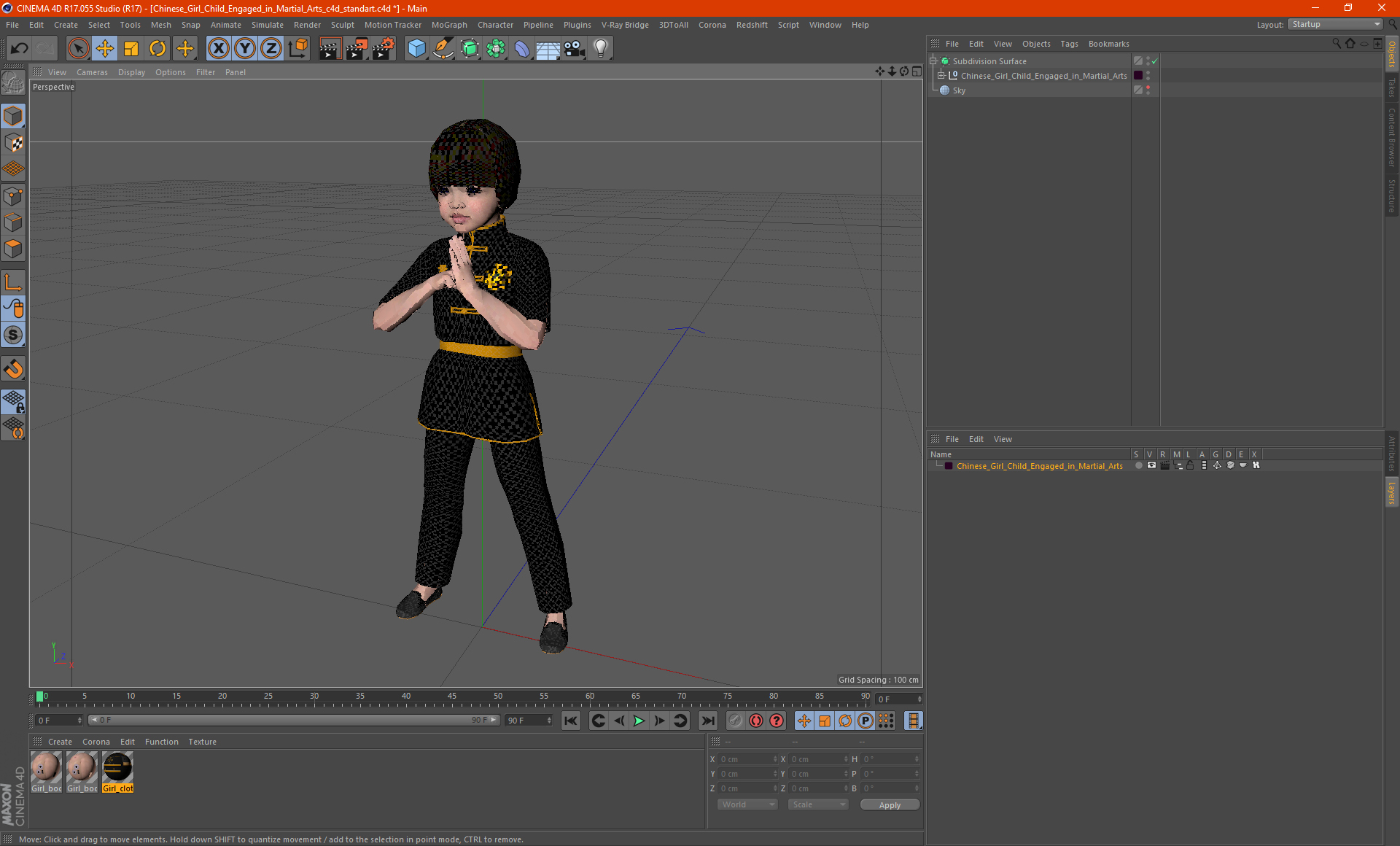Open the deformer objects icon
The image size is (1400, 846).
(522, 49)
